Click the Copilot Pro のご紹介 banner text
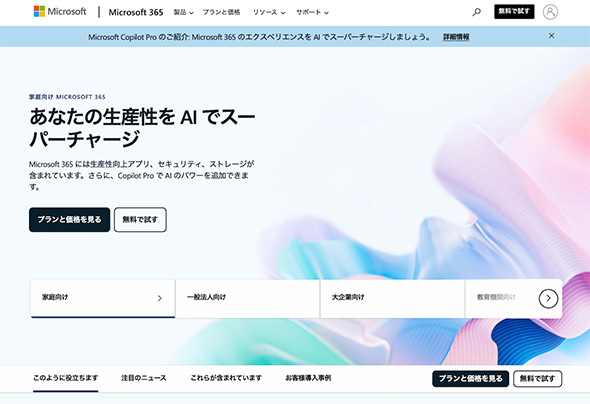The width and height of the screenshot is (590, 404). click(260, 37)
